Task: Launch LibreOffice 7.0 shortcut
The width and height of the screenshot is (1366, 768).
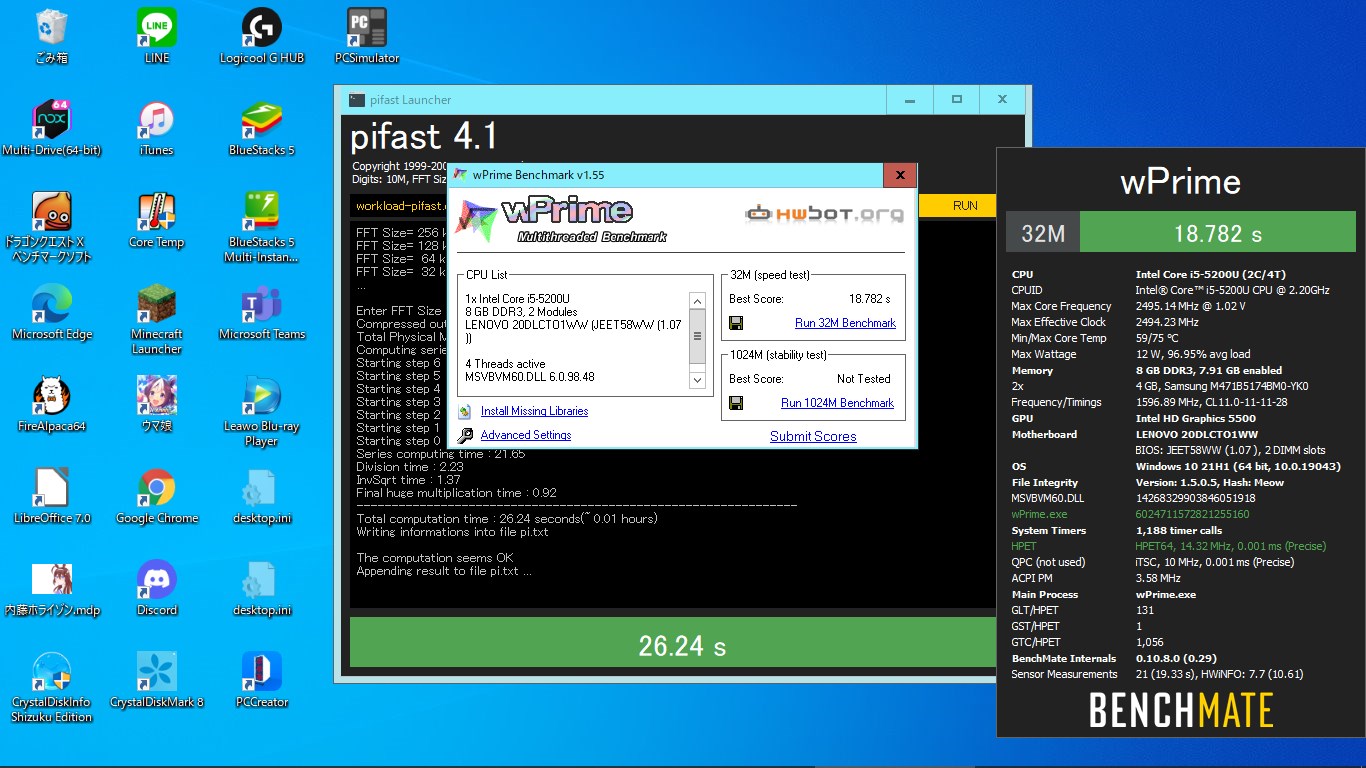Action: 51,496
